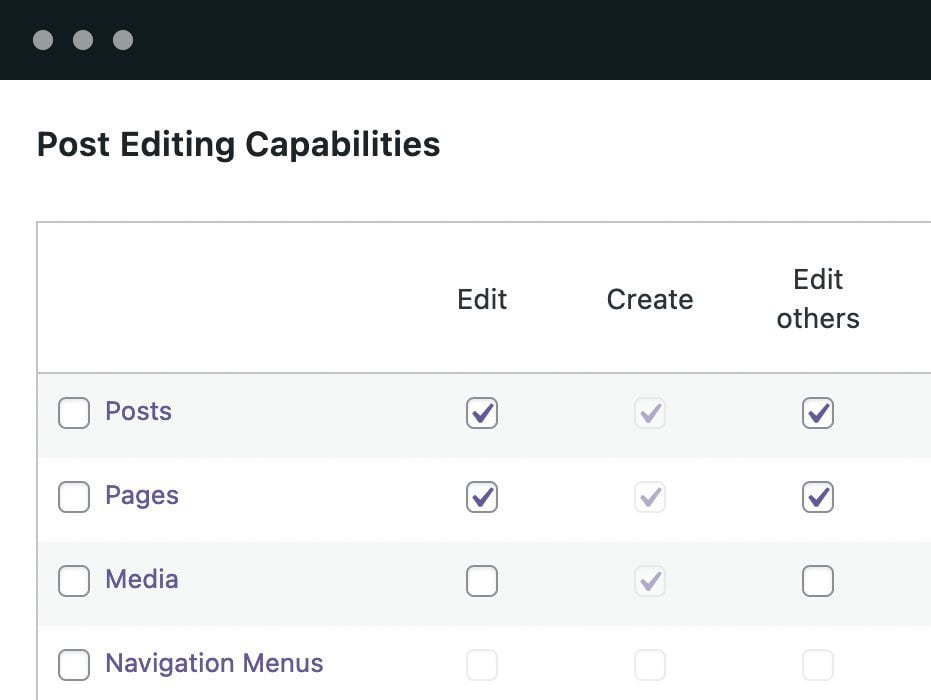Click the Pages post type link
Screen dimensions: 931x700
(x=142, y=495)
